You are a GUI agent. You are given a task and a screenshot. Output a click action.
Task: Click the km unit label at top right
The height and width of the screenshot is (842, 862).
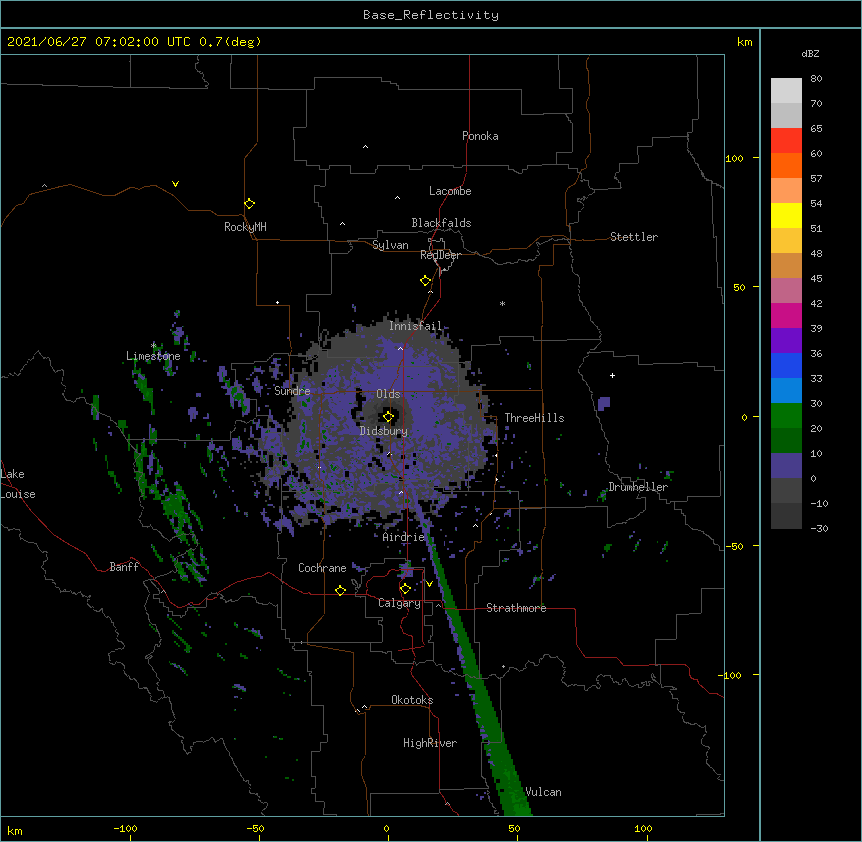click(x=745, y=42)
